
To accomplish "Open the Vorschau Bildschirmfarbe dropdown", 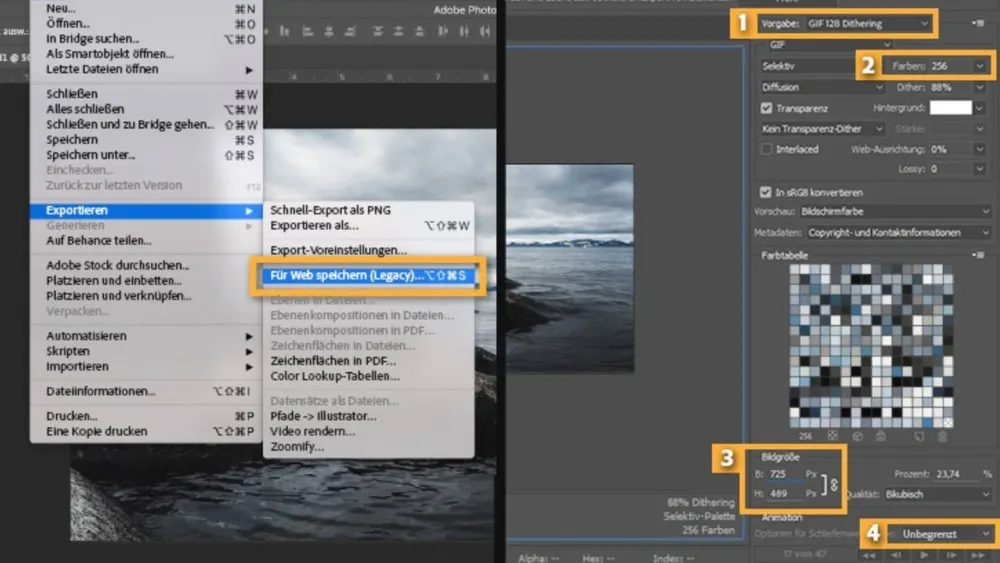I will coord(894,211).
